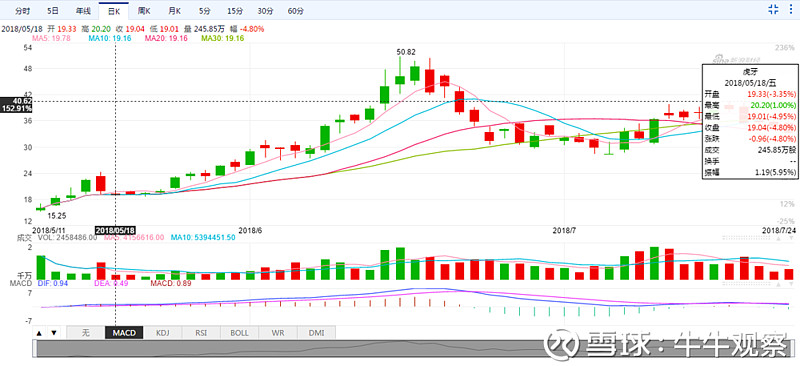800x366 pixels.
Task: Click the MA10: 19.16 legend label
Action: coord(110,38)
